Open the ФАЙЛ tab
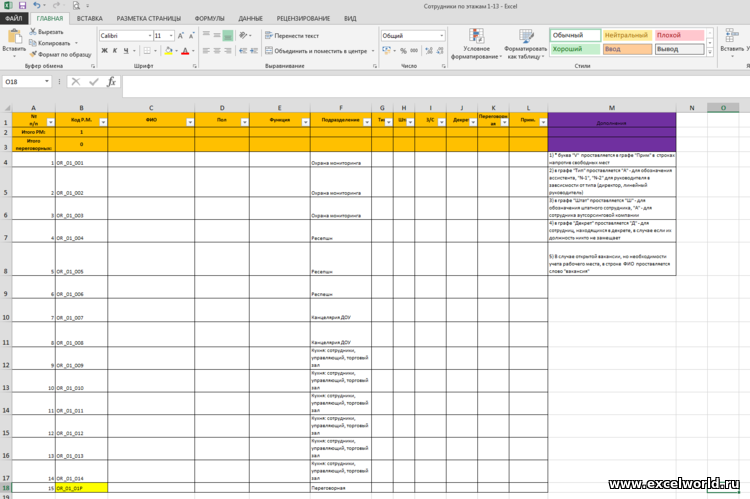Screen dimensions: 750x499 14,18
